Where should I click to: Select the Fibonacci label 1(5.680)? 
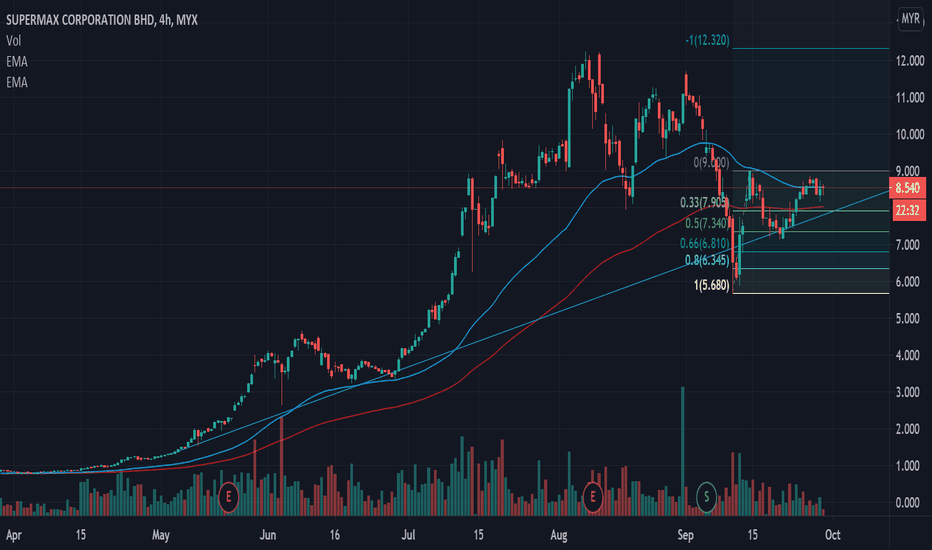(x=711, y=285)
